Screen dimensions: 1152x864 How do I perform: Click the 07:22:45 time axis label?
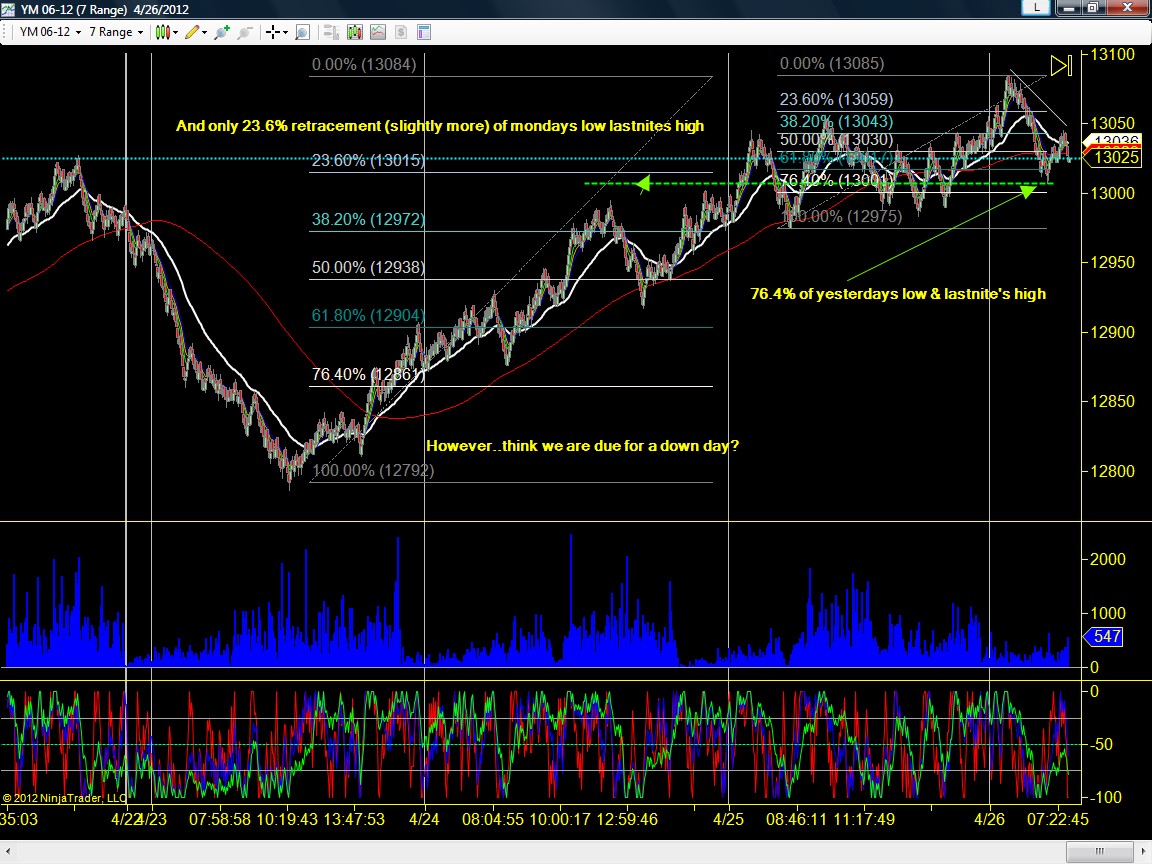(x=1057, y=819)
